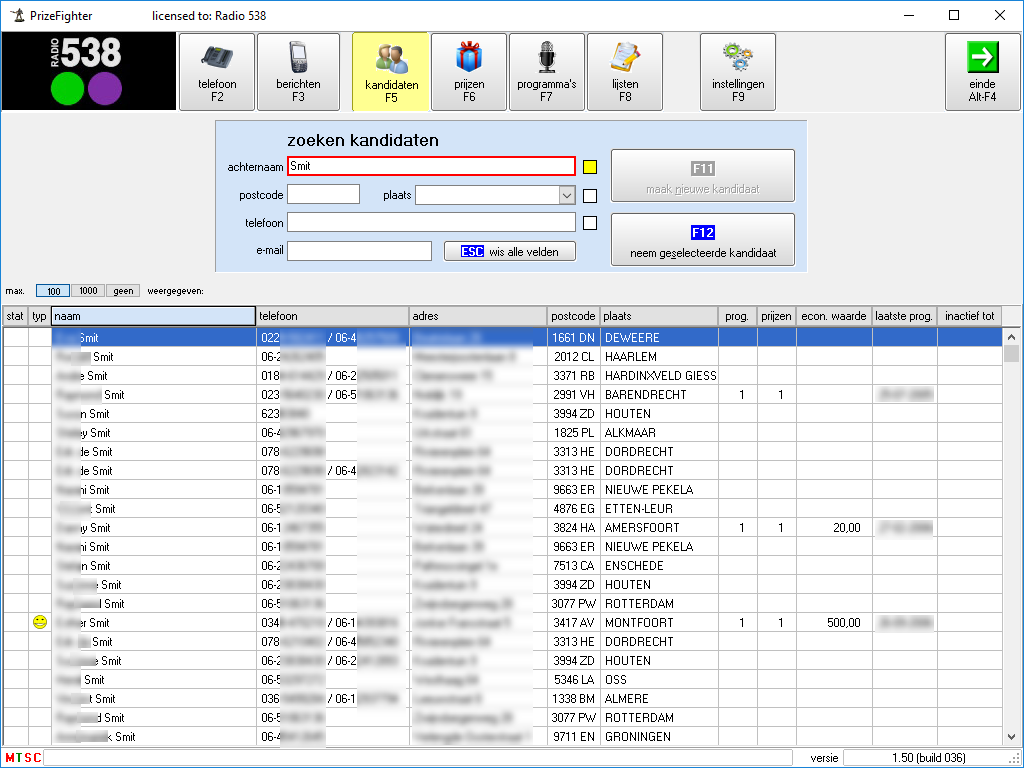Screen dimensions: 1024x768
Task: Click into the e-mail search field
Action: [359, 251]
